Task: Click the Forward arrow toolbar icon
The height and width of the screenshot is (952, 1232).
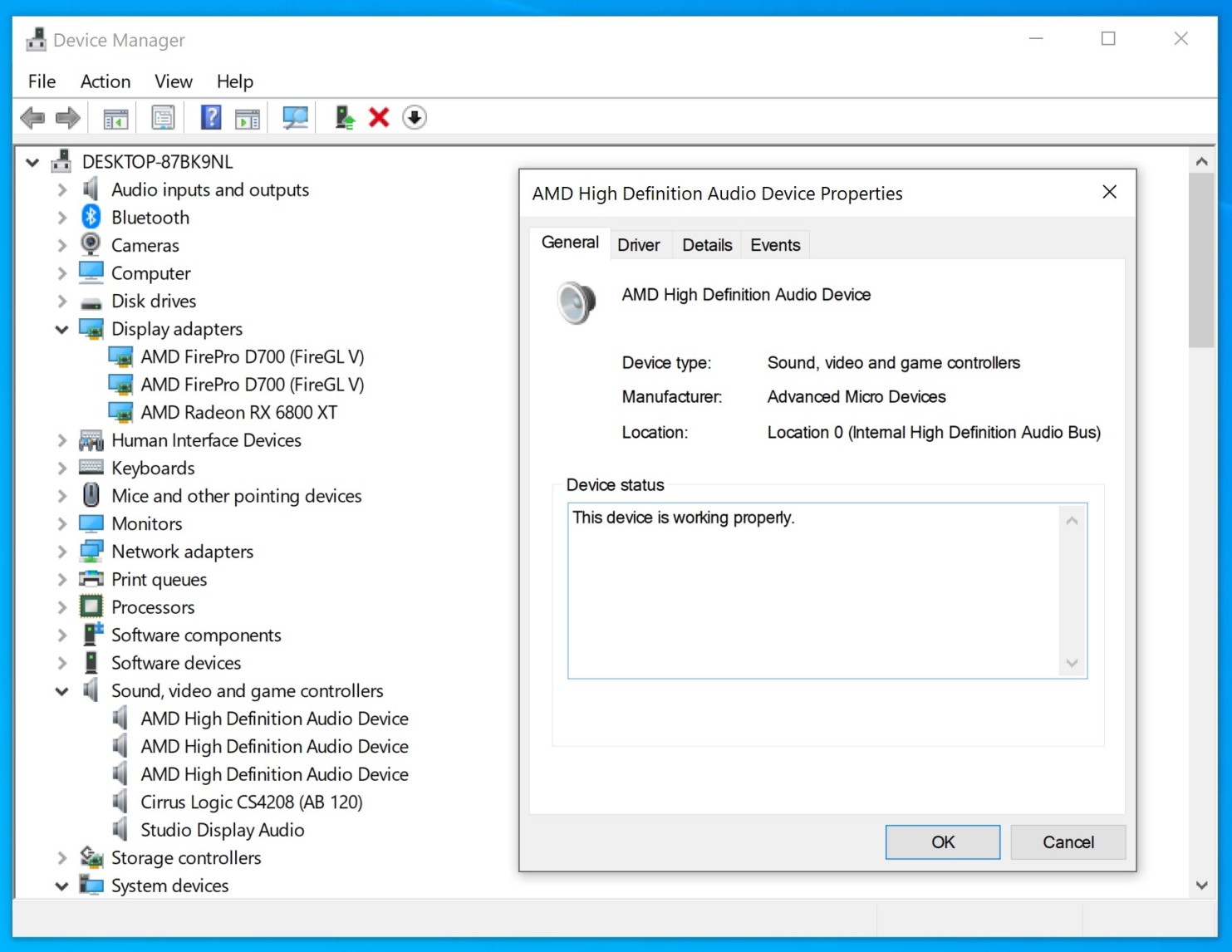Action: (x=68, y=118)
